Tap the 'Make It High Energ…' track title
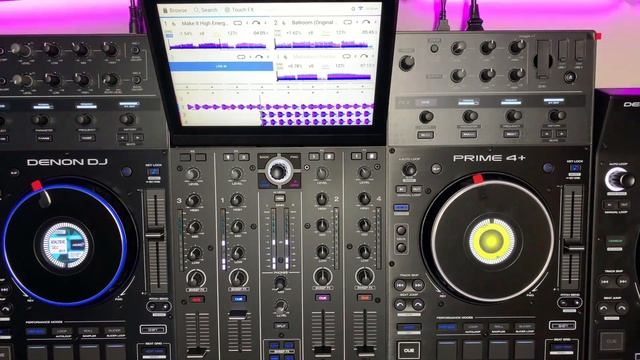Screen dimensions: 640x360 tap(204, 23)
